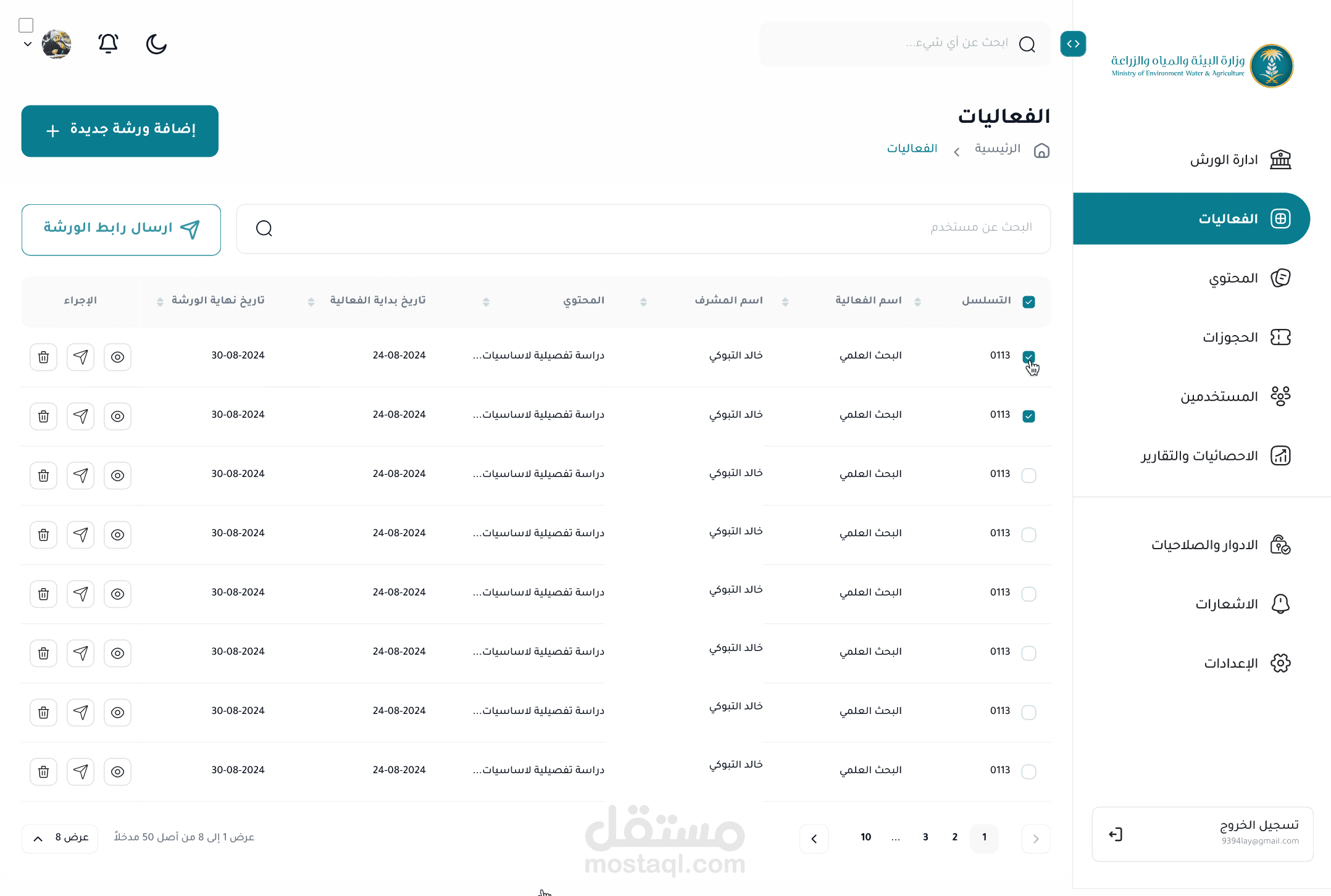1331x896 pixels.
Task: Check the third row checkbox
Action: coord(1028,476)
